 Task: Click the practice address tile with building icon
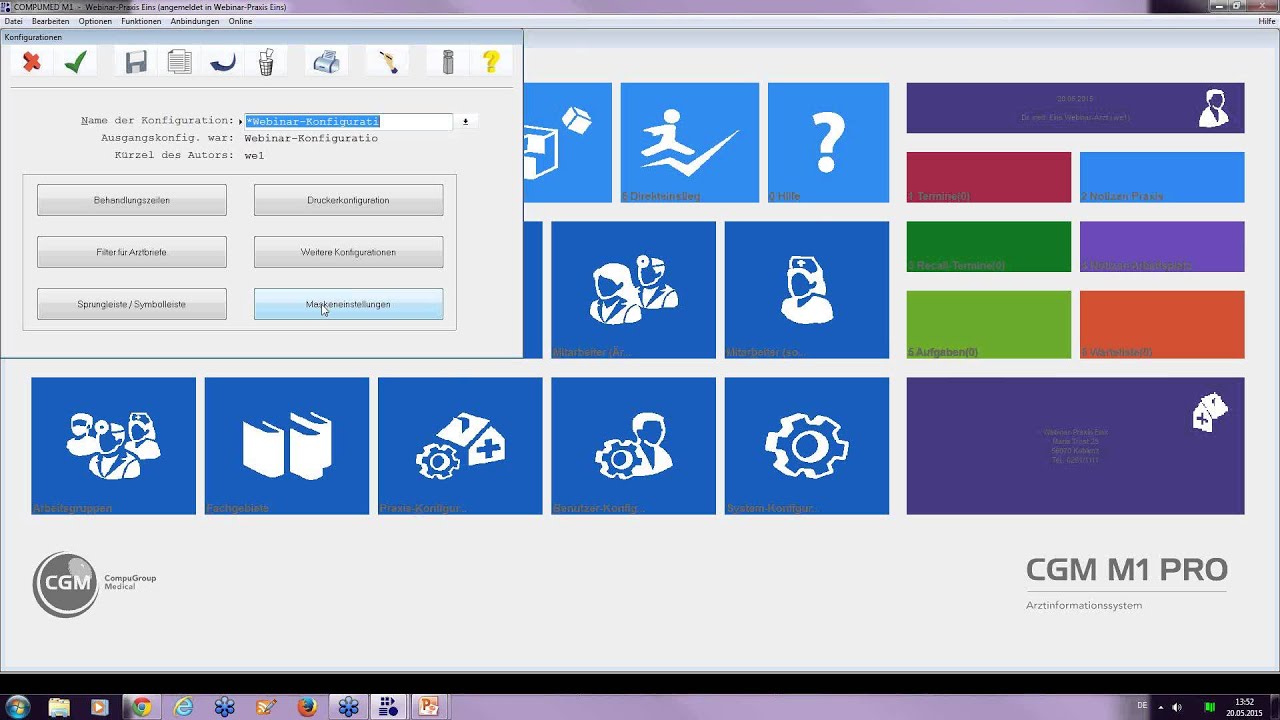click(x=1075, y=446)
